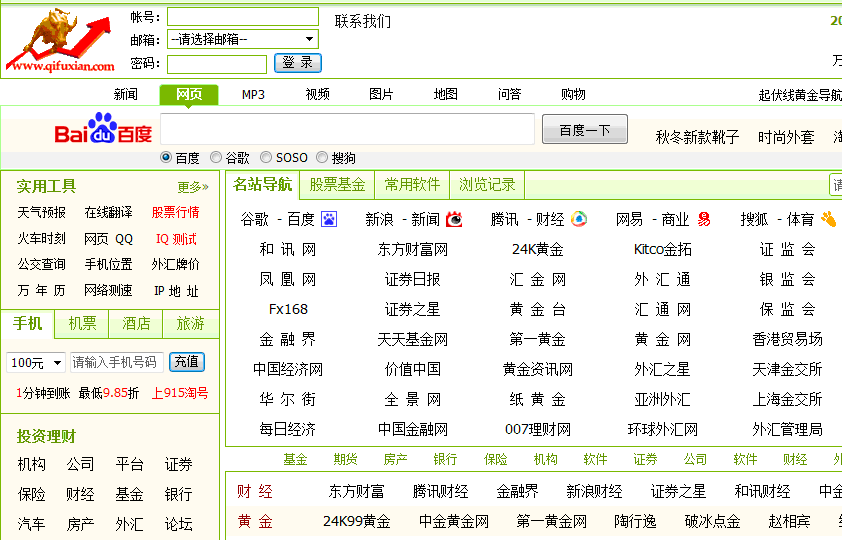
Task: Open the 火车时刻 link
Action: [x=41, y=238]
